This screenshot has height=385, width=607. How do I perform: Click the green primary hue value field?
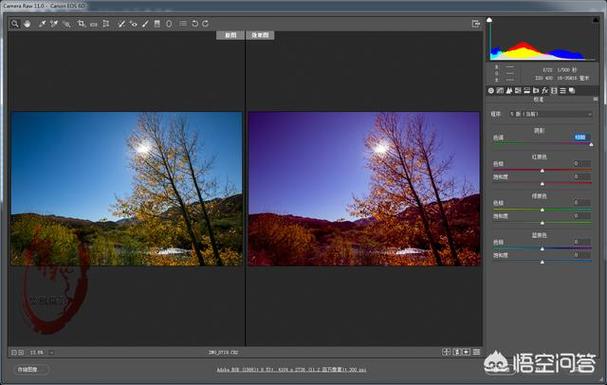coord(582,203)
